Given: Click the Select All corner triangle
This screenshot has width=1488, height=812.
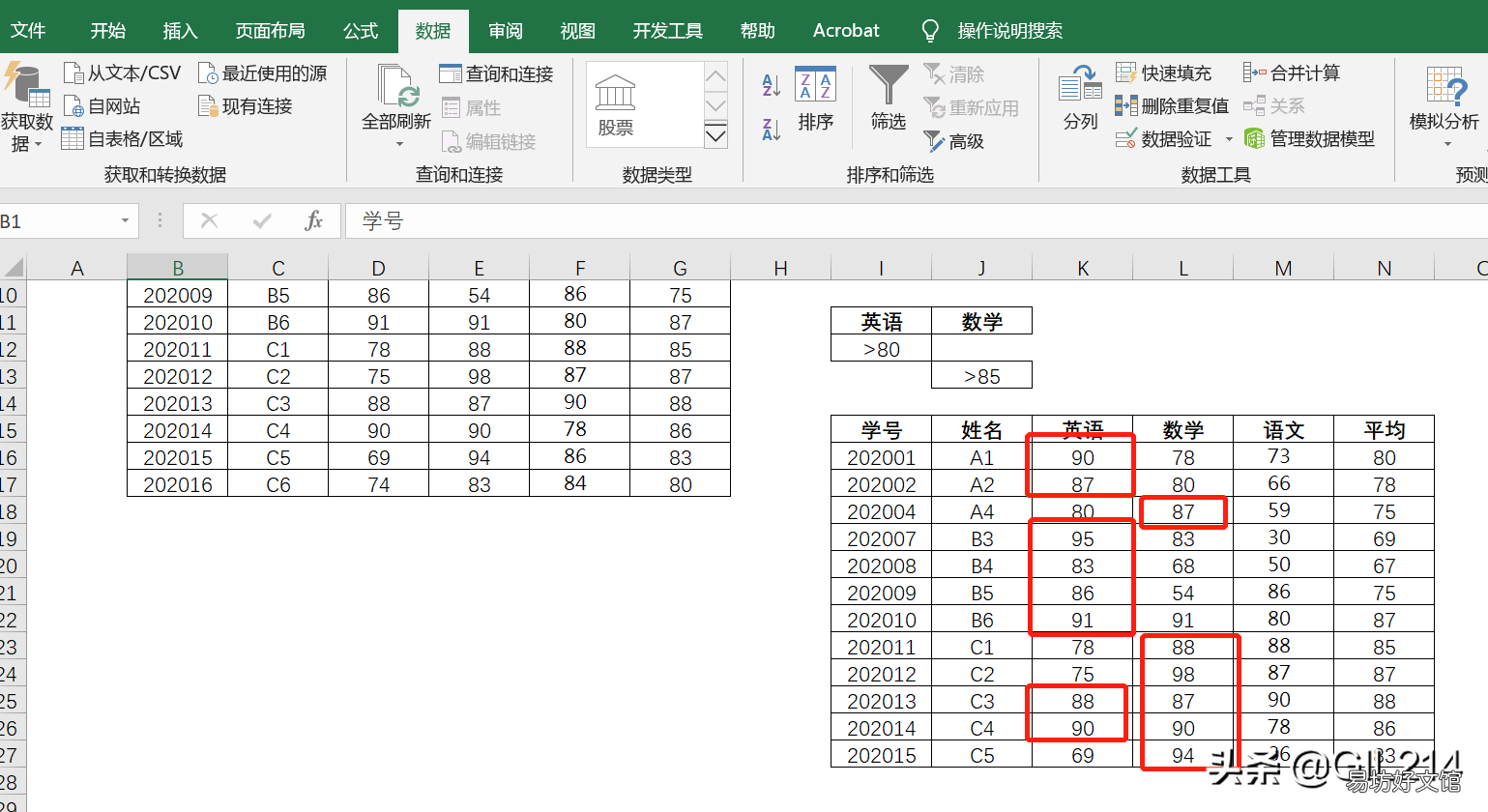Looking at the screenshot, I should tap(14, 268).
